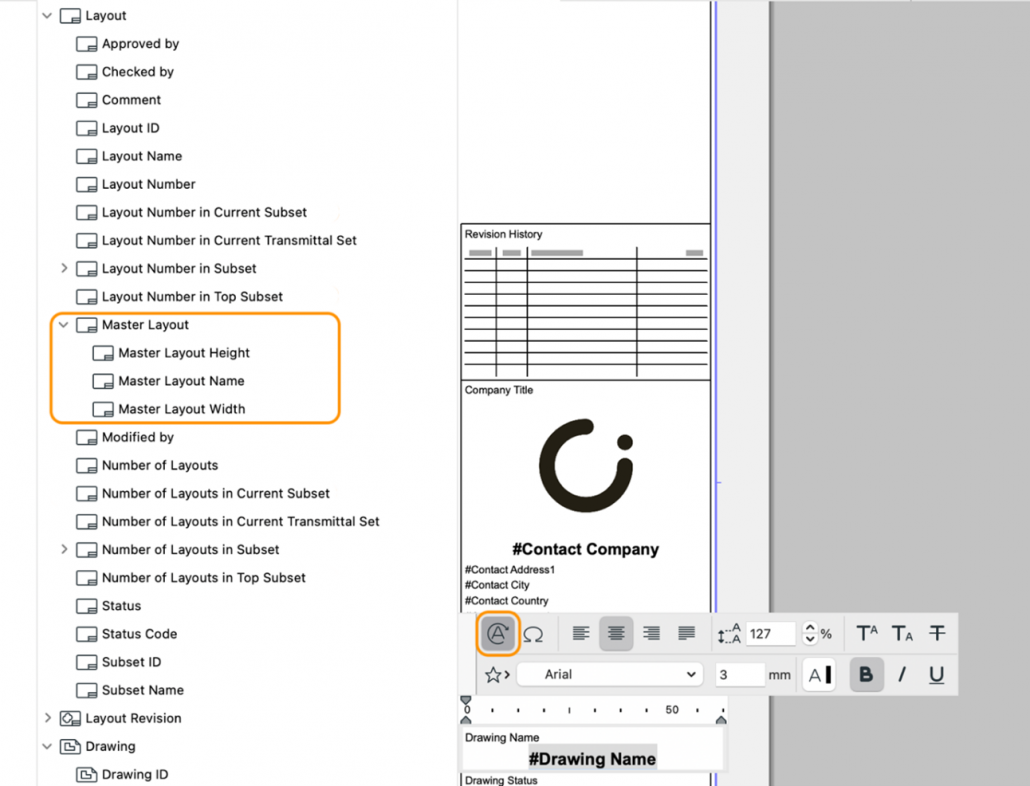The width and height of the screenshot is (1030, 786).
Task: Toggle bold text formatting
Action: tap(866, 674)
